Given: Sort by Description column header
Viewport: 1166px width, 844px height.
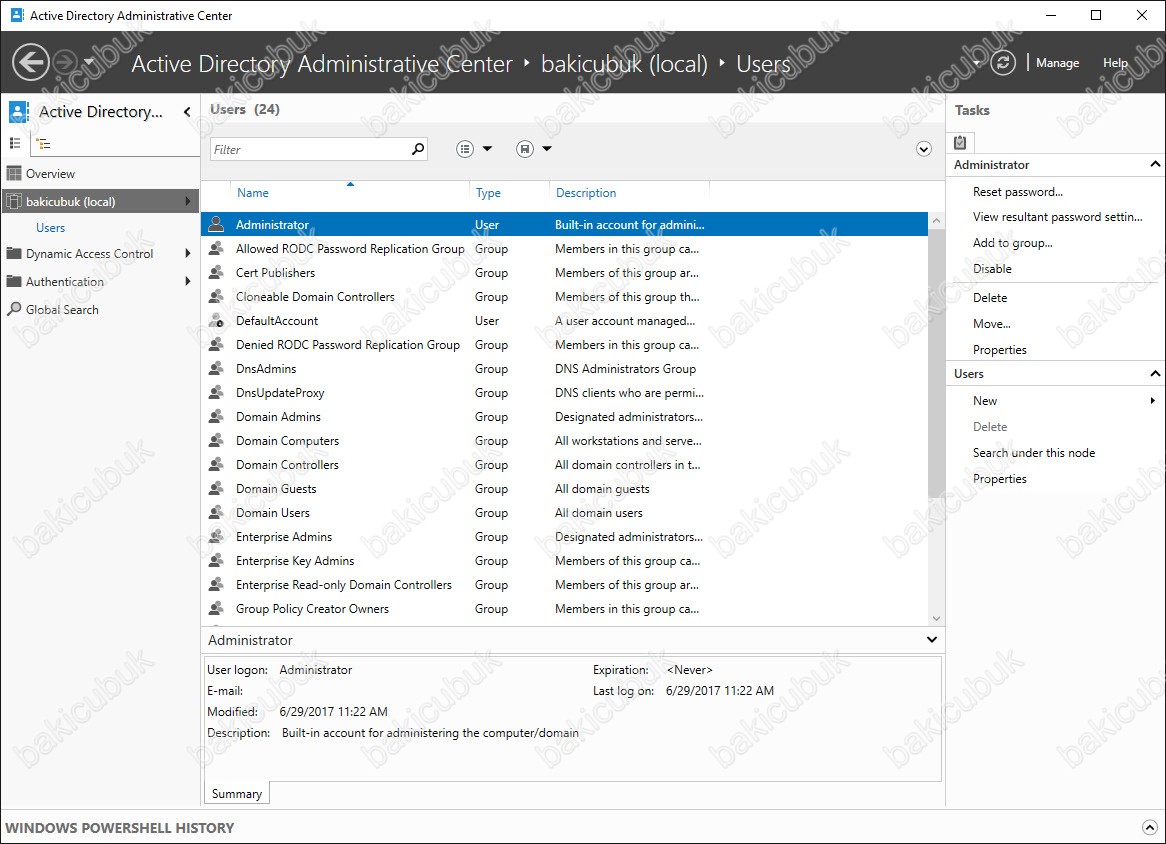Looking at the screenshot, I should tap(586, 193).
